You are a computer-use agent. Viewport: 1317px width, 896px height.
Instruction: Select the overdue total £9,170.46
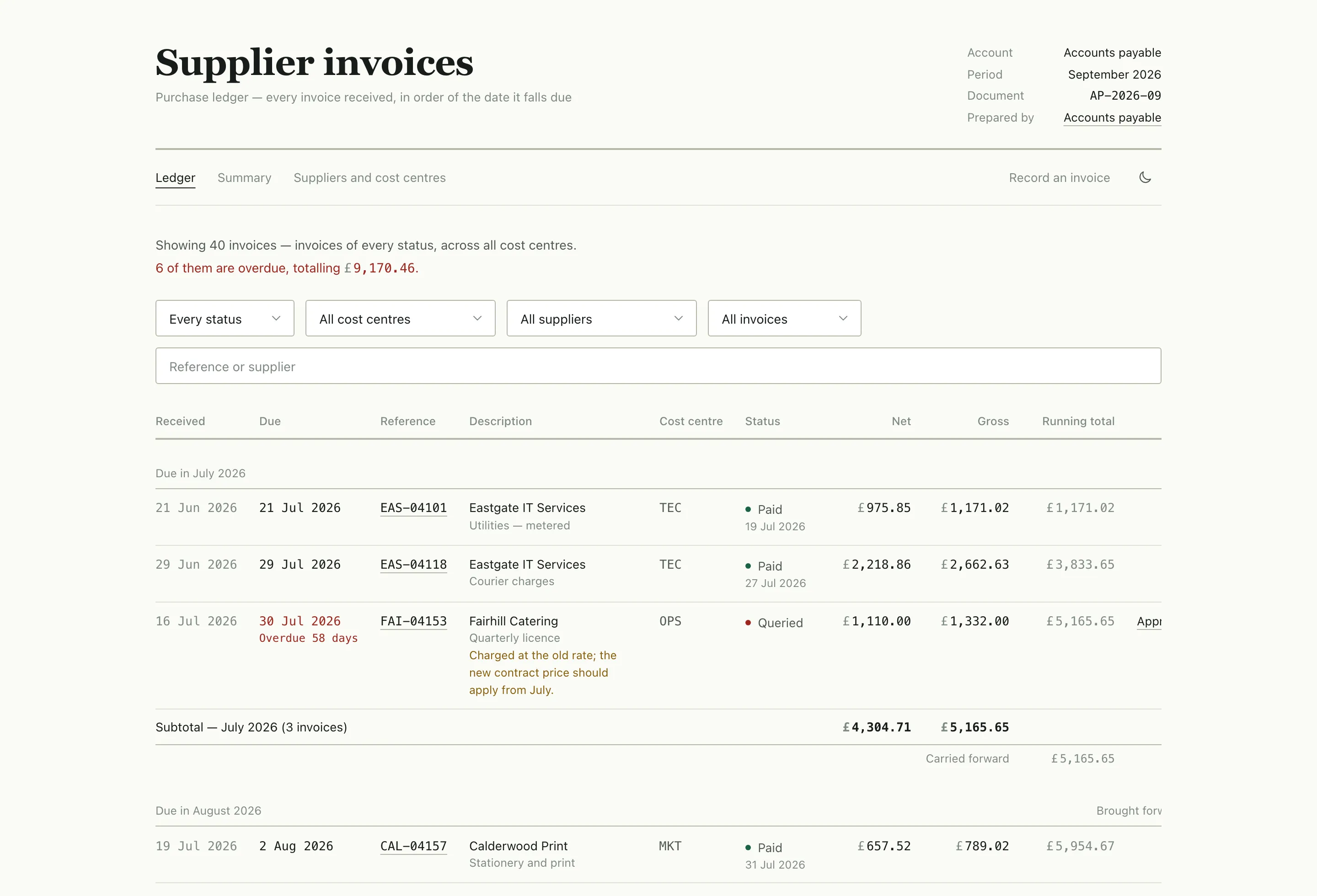380,268
